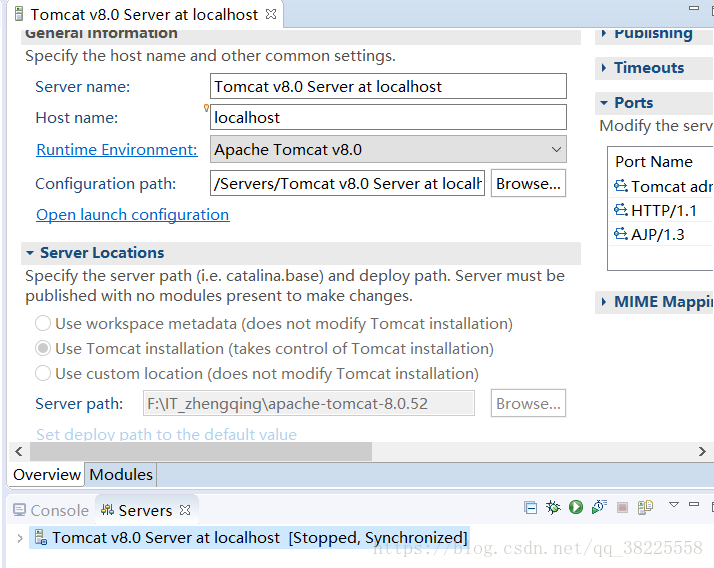Click the Host name input field
Screen dimensions: 714x568
[388, 117]
